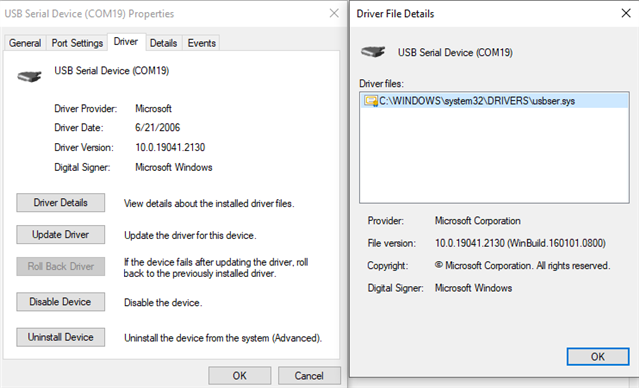Select the Driver tab

point(126,42)
